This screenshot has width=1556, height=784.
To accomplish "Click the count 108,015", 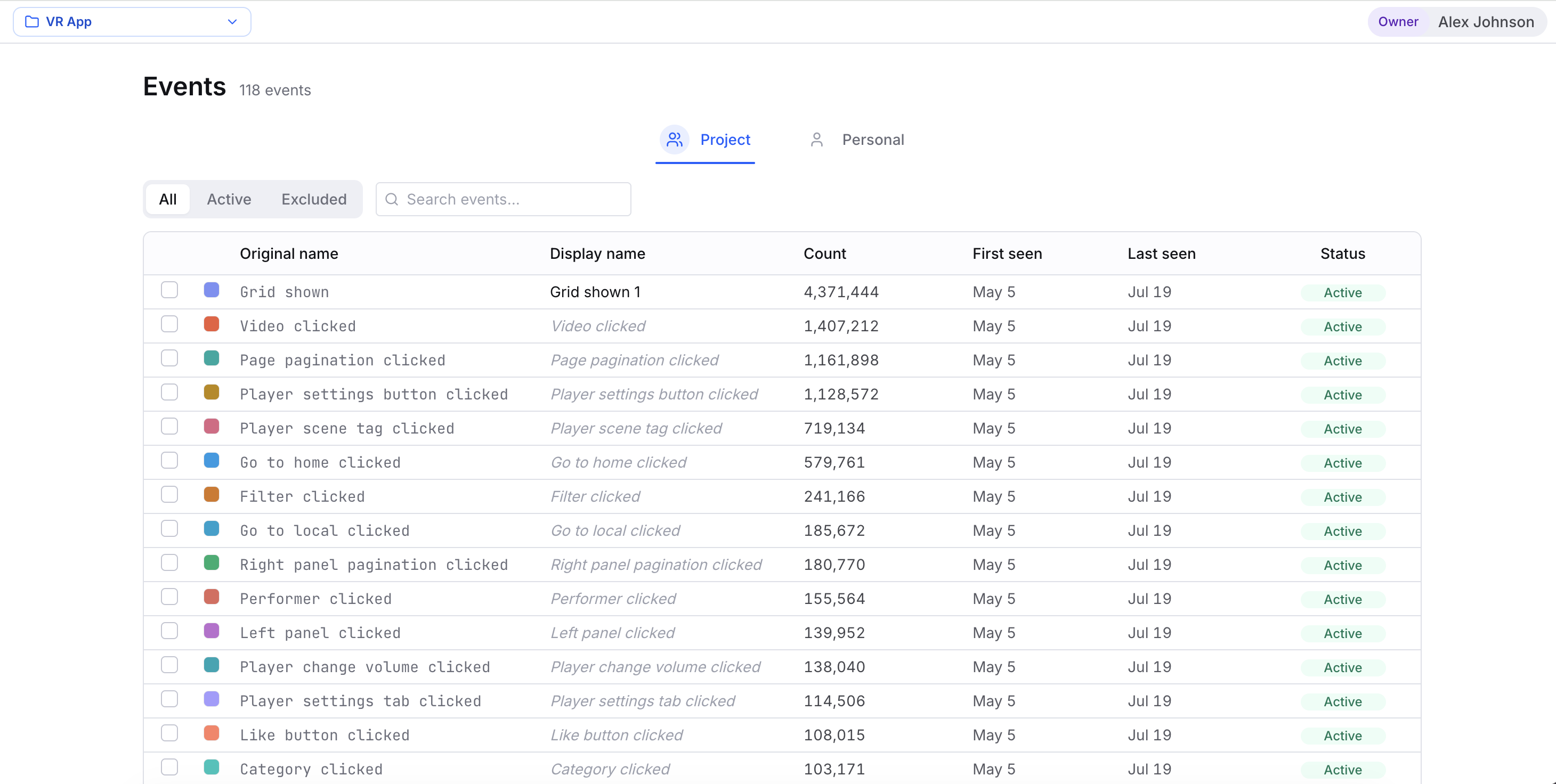I will [834, 736].
